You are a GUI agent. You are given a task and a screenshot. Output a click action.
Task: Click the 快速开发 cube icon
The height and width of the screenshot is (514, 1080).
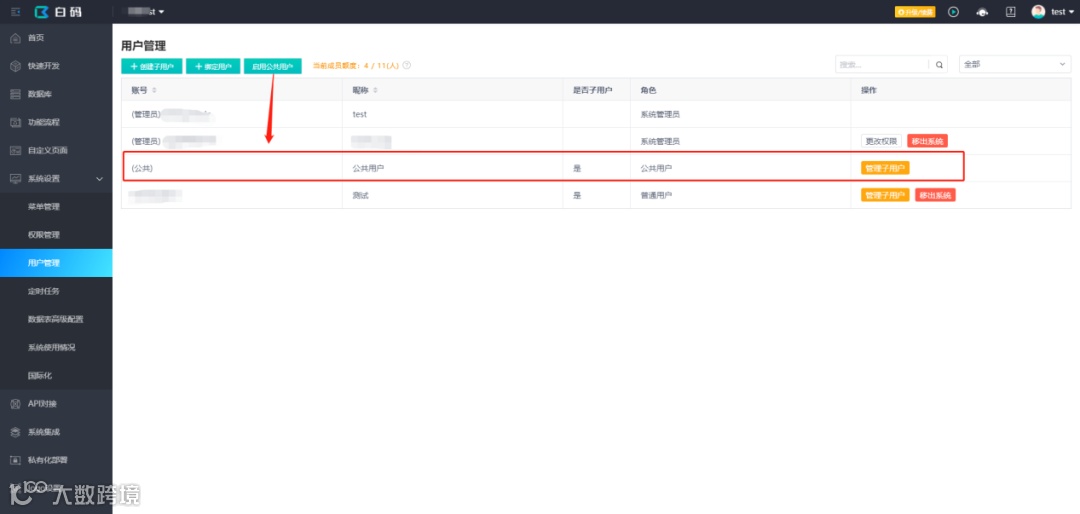point(16,66)
